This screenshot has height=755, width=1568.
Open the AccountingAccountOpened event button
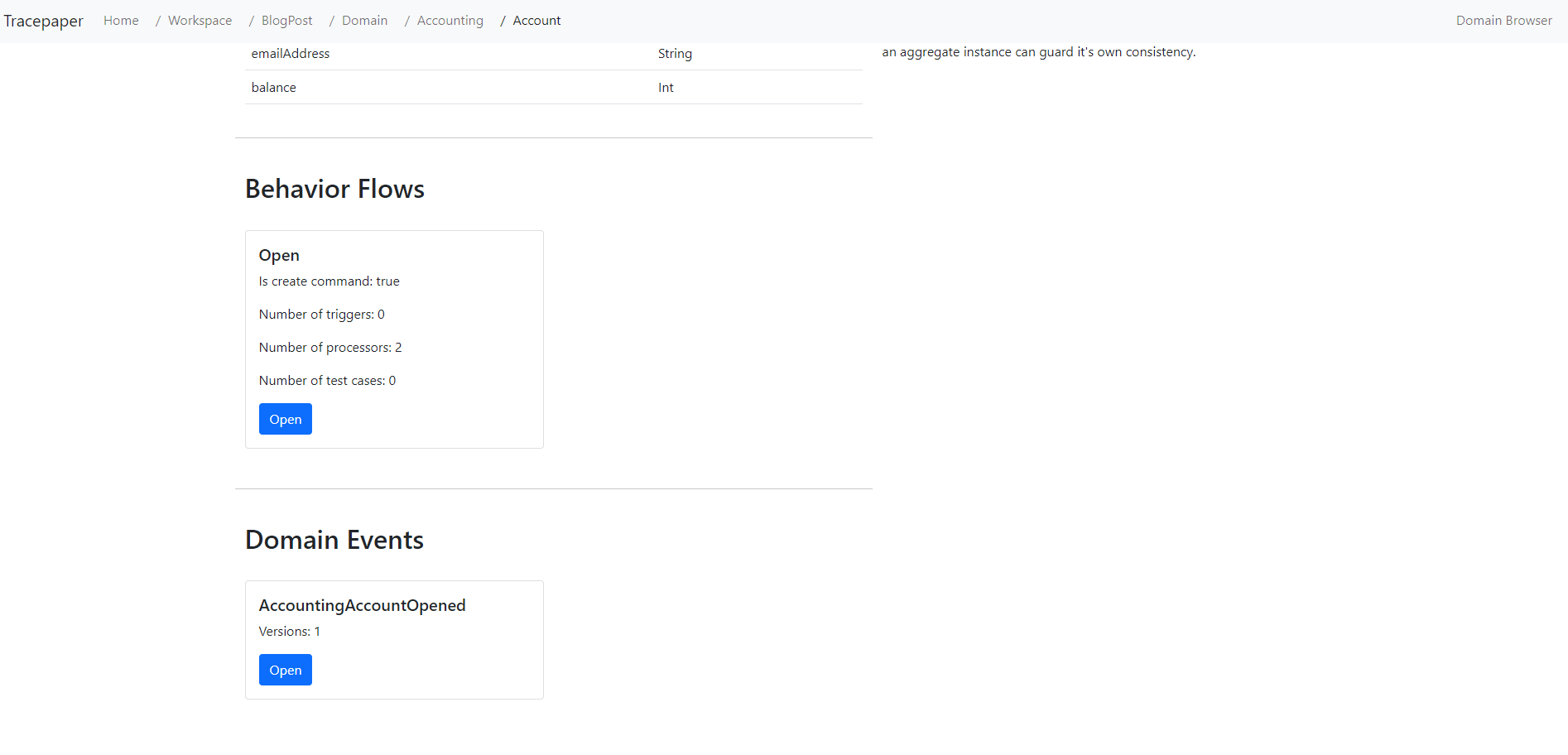point(286,670)
